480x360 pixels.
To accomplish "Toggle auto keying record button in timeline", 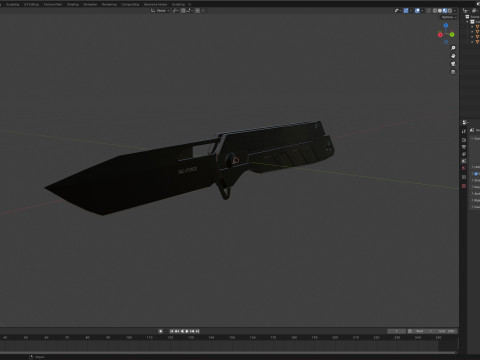I will coord(161,331).
